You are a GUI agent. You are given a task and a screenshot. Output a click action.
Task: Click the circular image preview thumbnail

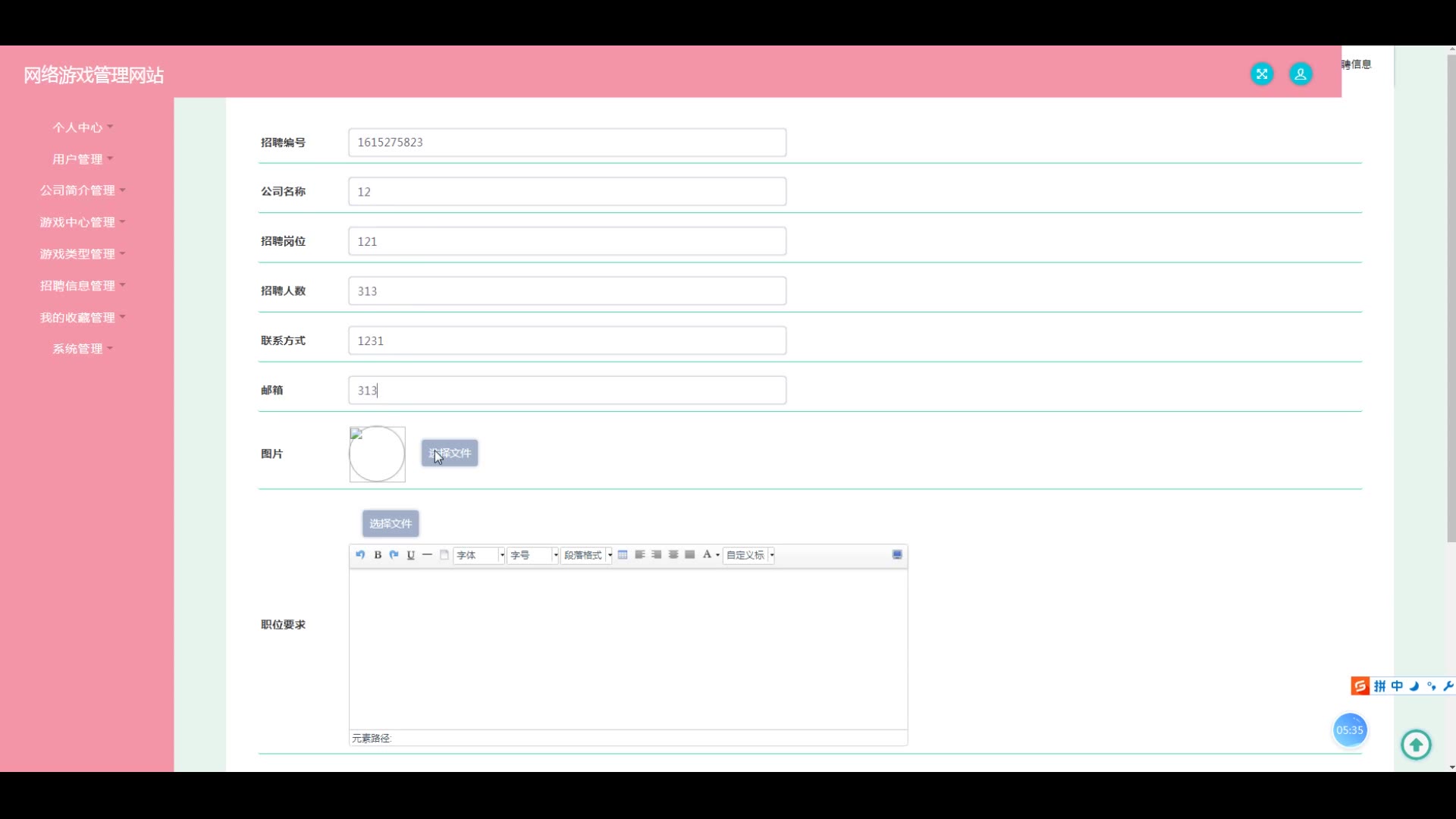pyautogui.click(x=377, y=454)
